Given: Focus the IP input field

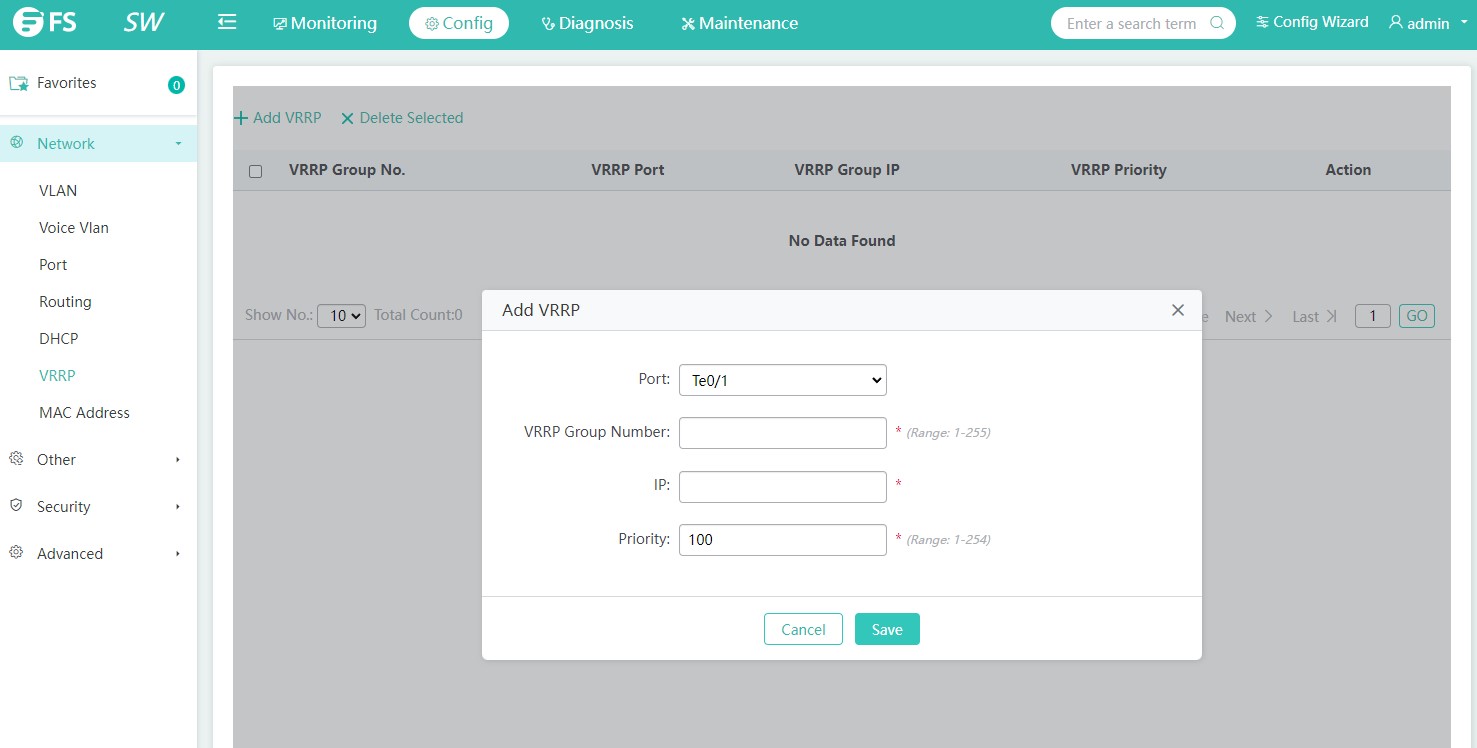Looking at the screenshot, I should click(783, 487).
